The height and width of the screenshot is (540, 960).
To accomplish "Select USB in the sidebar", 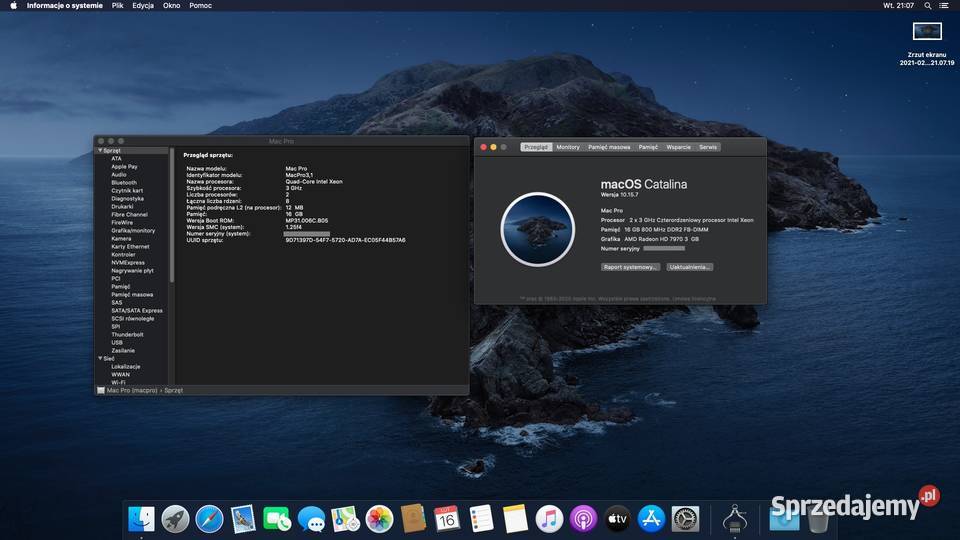I will tap(117, 343).
